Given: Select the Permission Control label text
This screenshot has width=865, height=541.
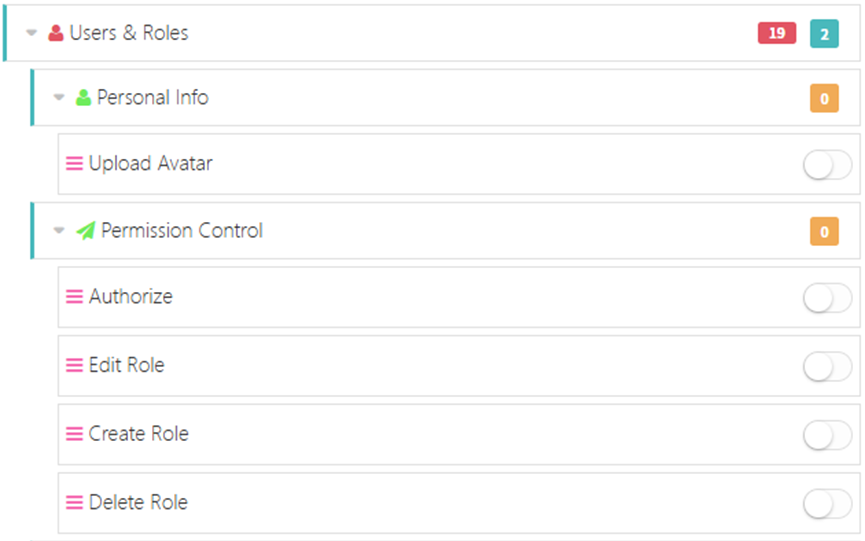Looking at the screenshot, I should click(x=181, y=231).
